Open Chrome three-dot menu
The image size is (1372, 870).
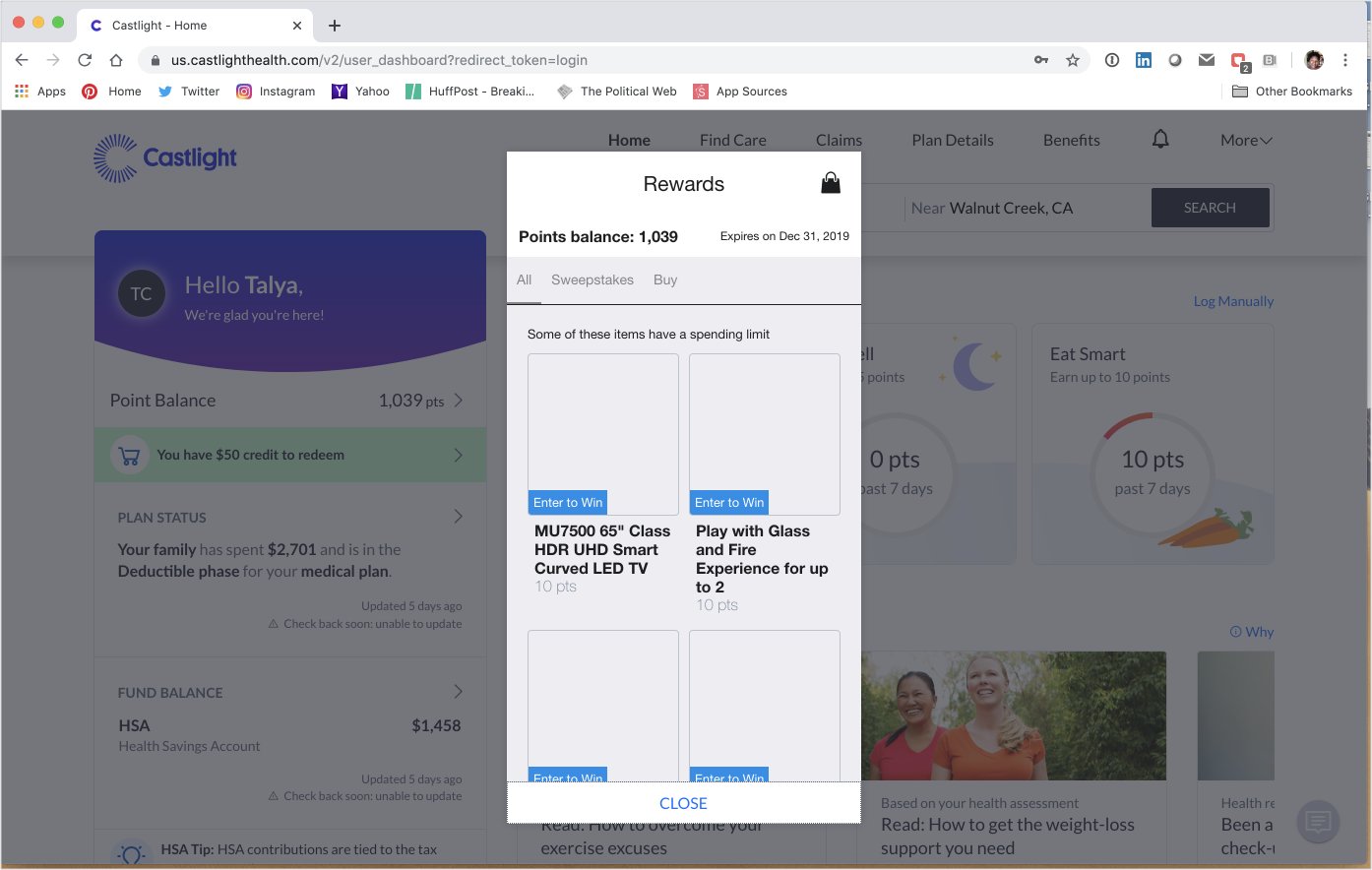pos(1345,60)
